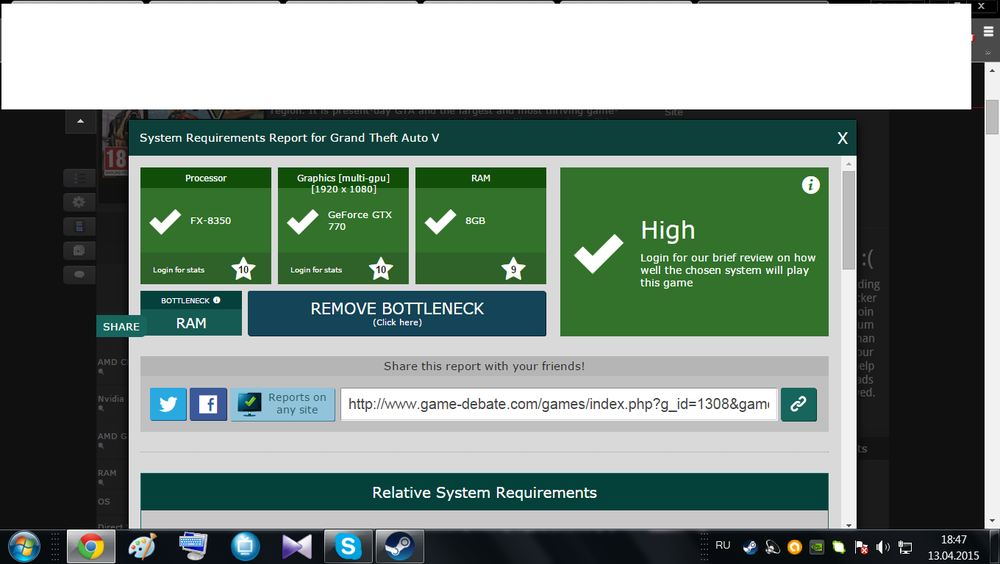Open Skype from the taskbar
1000x564 pixels.
348,546
